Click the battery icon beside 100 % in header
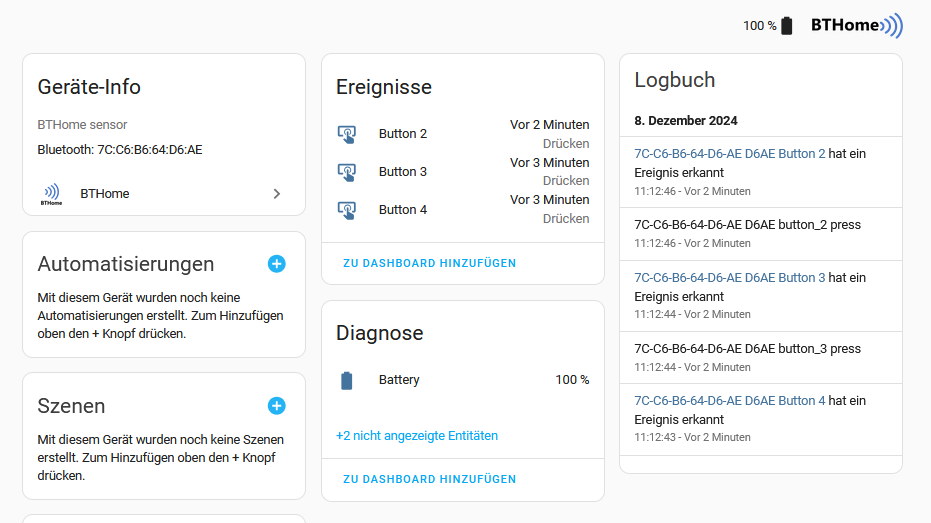931x523 pixels. (x=787, y=26)
